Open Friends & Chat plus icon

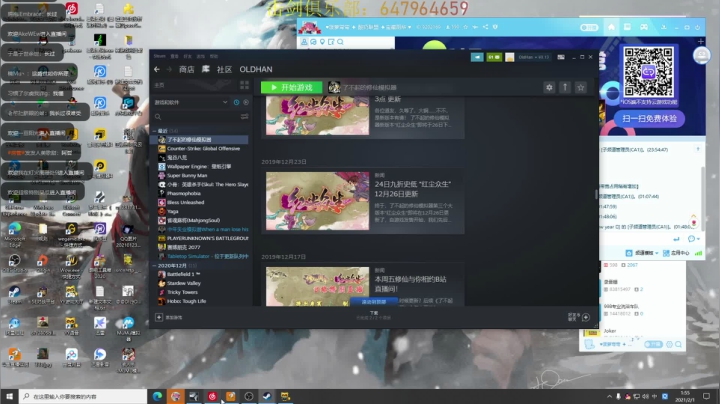coord(586,317)
